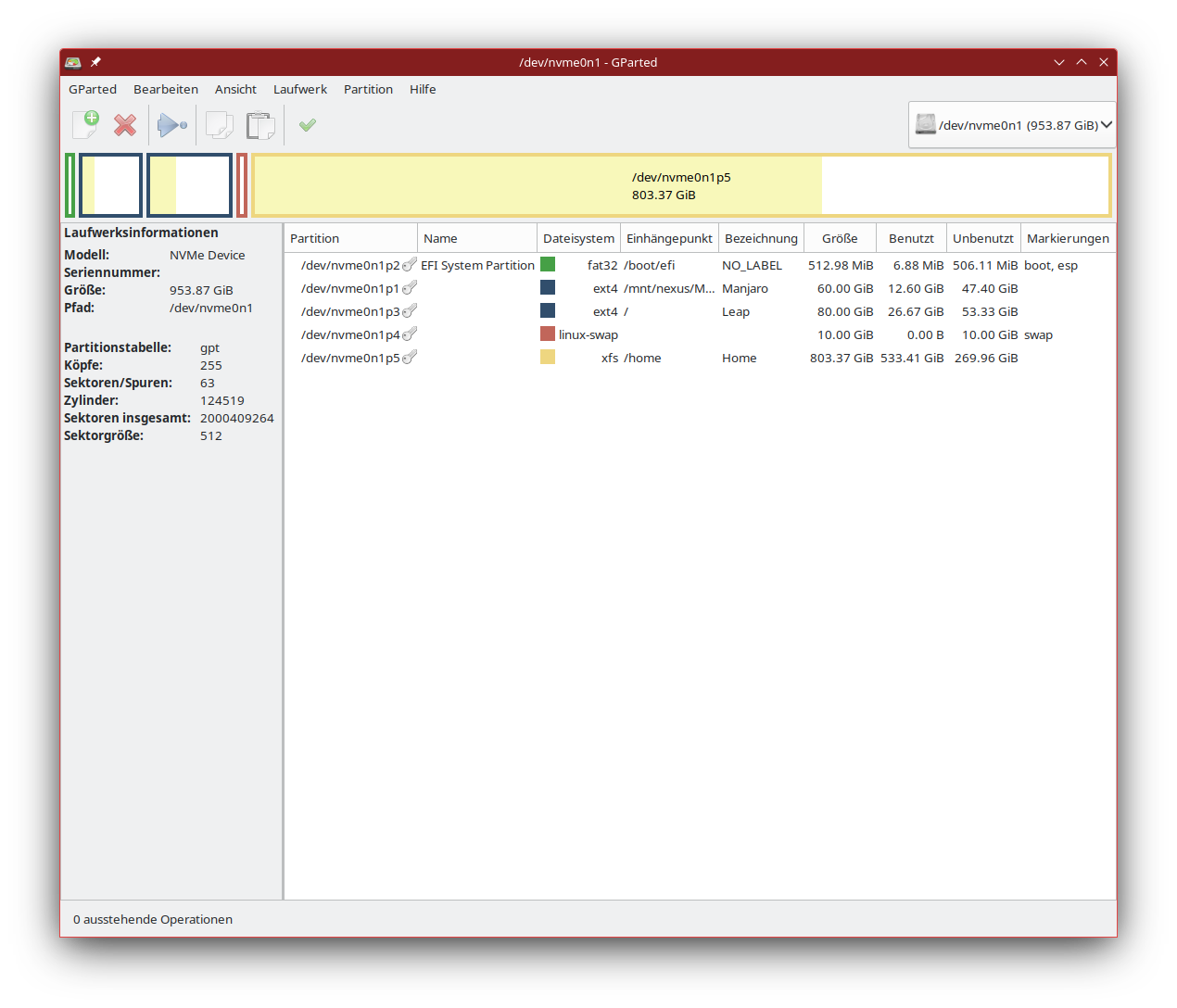
Task: Select the /dev/nvme0n1p2 partition row
Action: [x=700, y=265]
